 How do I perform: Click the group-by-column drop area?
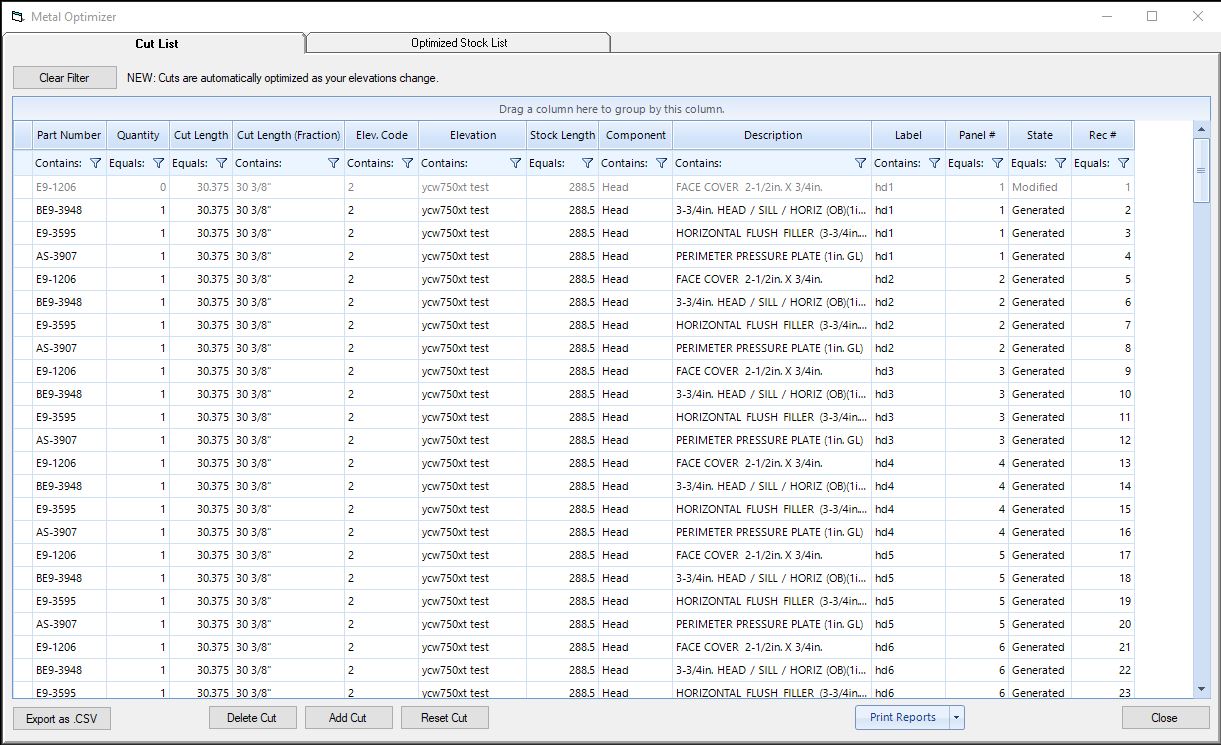pyautogui.click(x=611, y=109)
